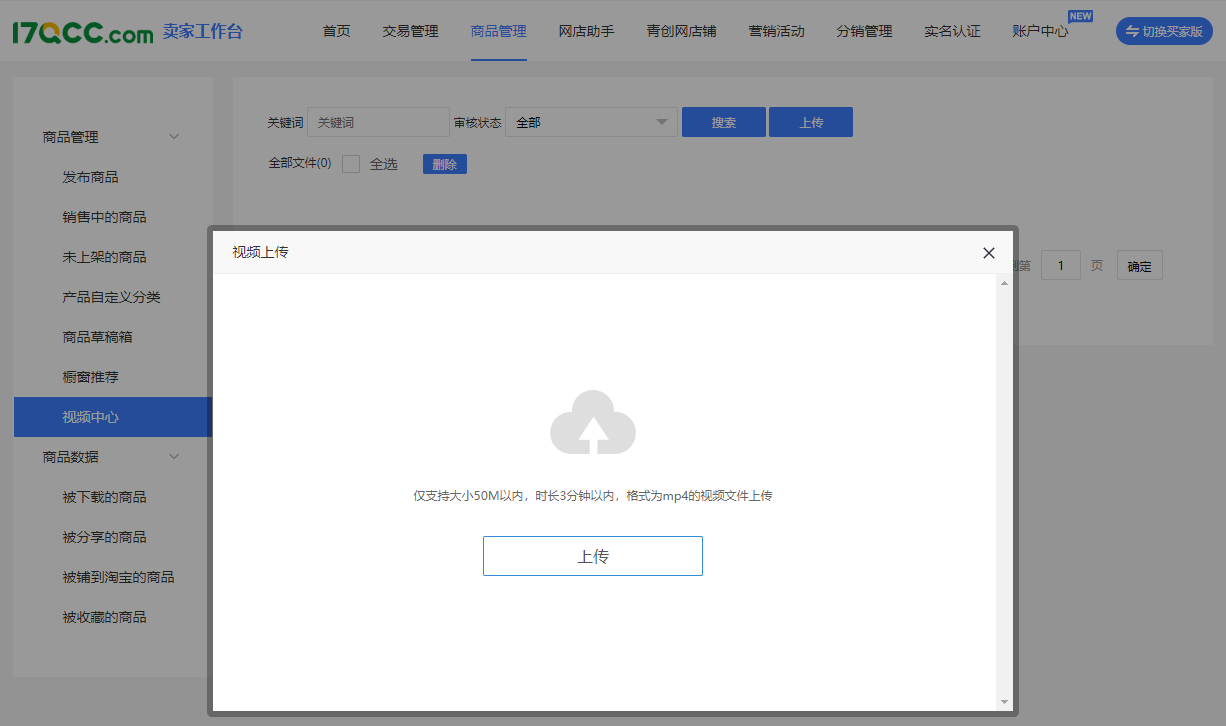Screen dimensions: 1226x726
Task: Collapse the 商品管理 sidebar section
Action: pos(173,137)
